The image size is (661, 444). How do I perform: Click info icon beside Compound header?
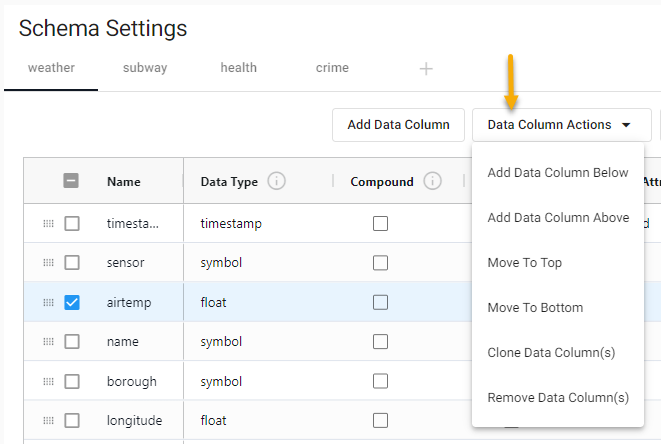pos(432,181)
